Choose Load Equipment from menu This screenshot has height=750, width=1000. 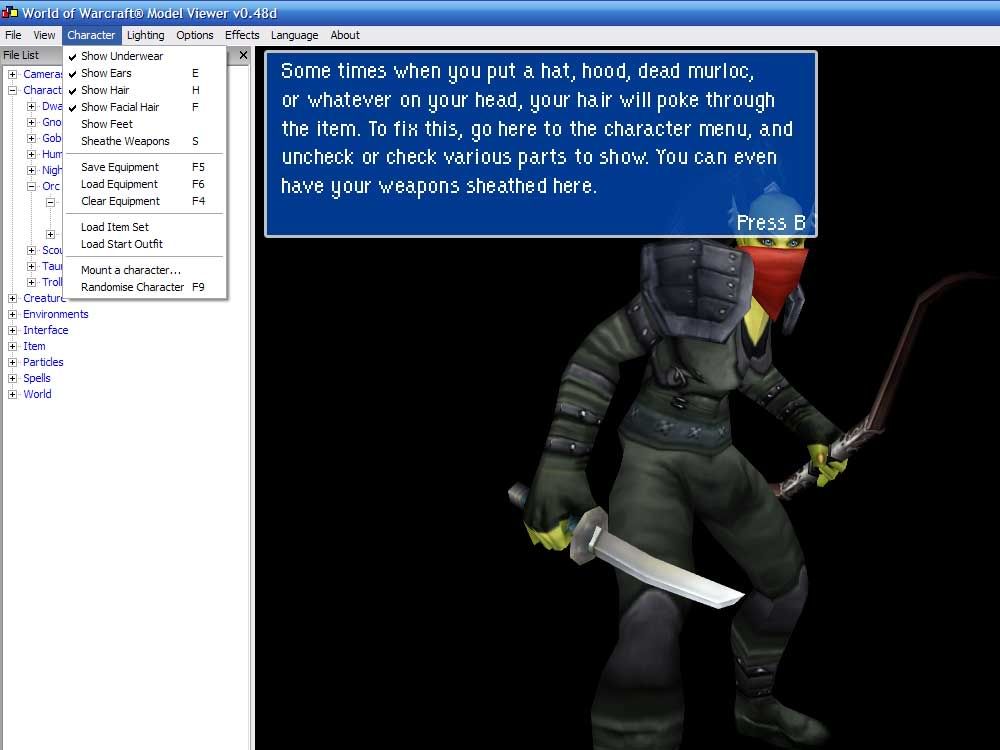(144, 184)
